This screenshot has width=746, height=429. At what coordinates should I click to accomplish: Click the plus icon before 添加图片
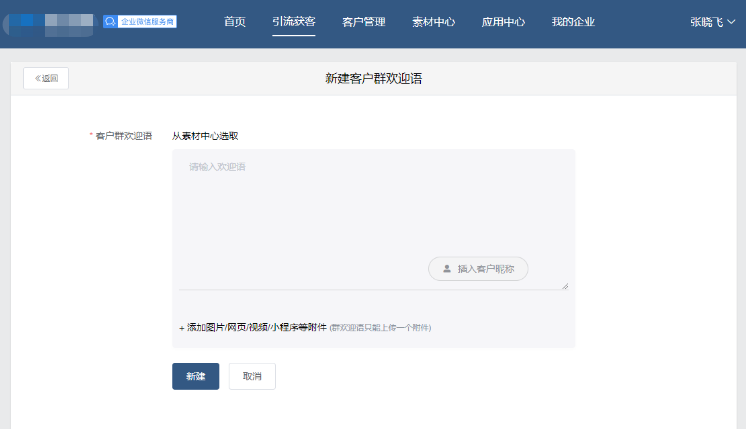pos(181,327)
